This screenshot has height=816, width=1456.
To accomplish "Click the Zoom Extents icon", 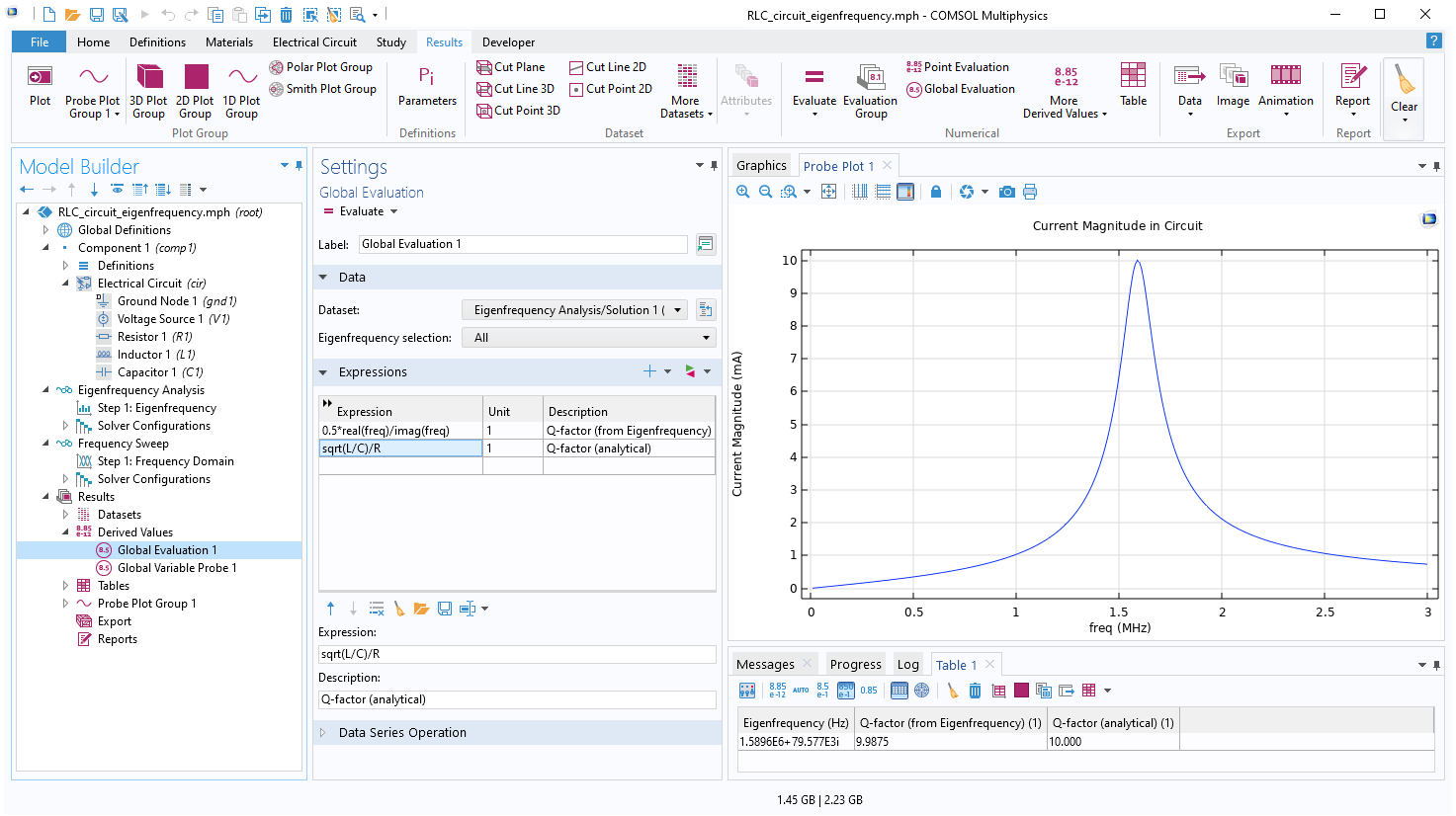I will (828, 192).
